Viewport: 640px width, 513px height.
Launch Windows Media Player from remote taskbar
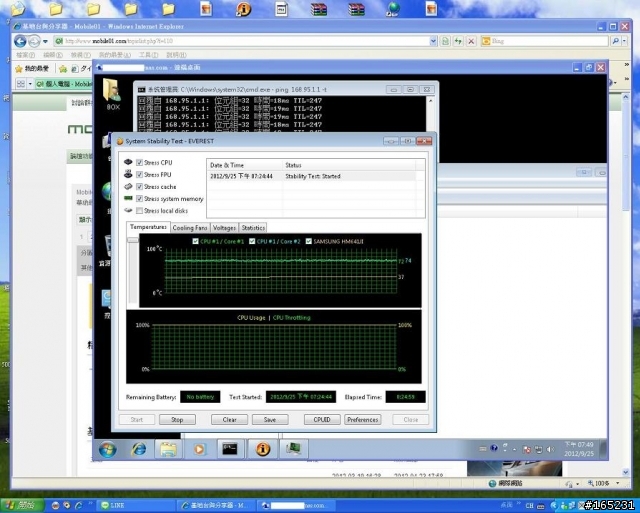click(x=199, y=449)
